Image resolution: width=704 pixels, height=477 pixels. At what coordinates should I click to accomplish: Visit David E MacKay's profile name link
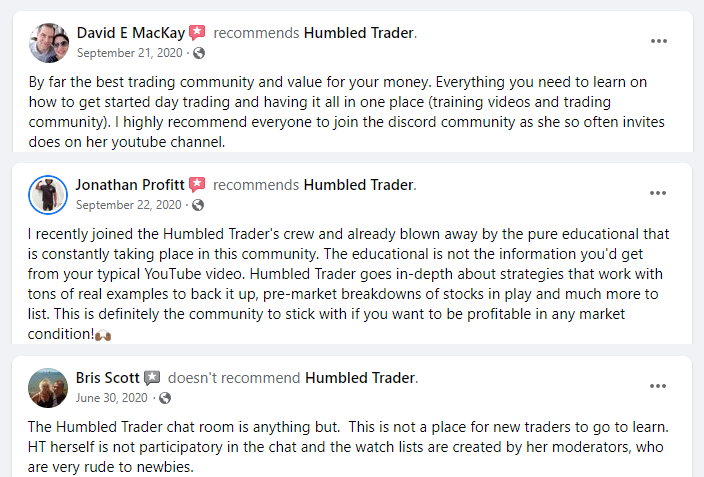coord(131,33)
